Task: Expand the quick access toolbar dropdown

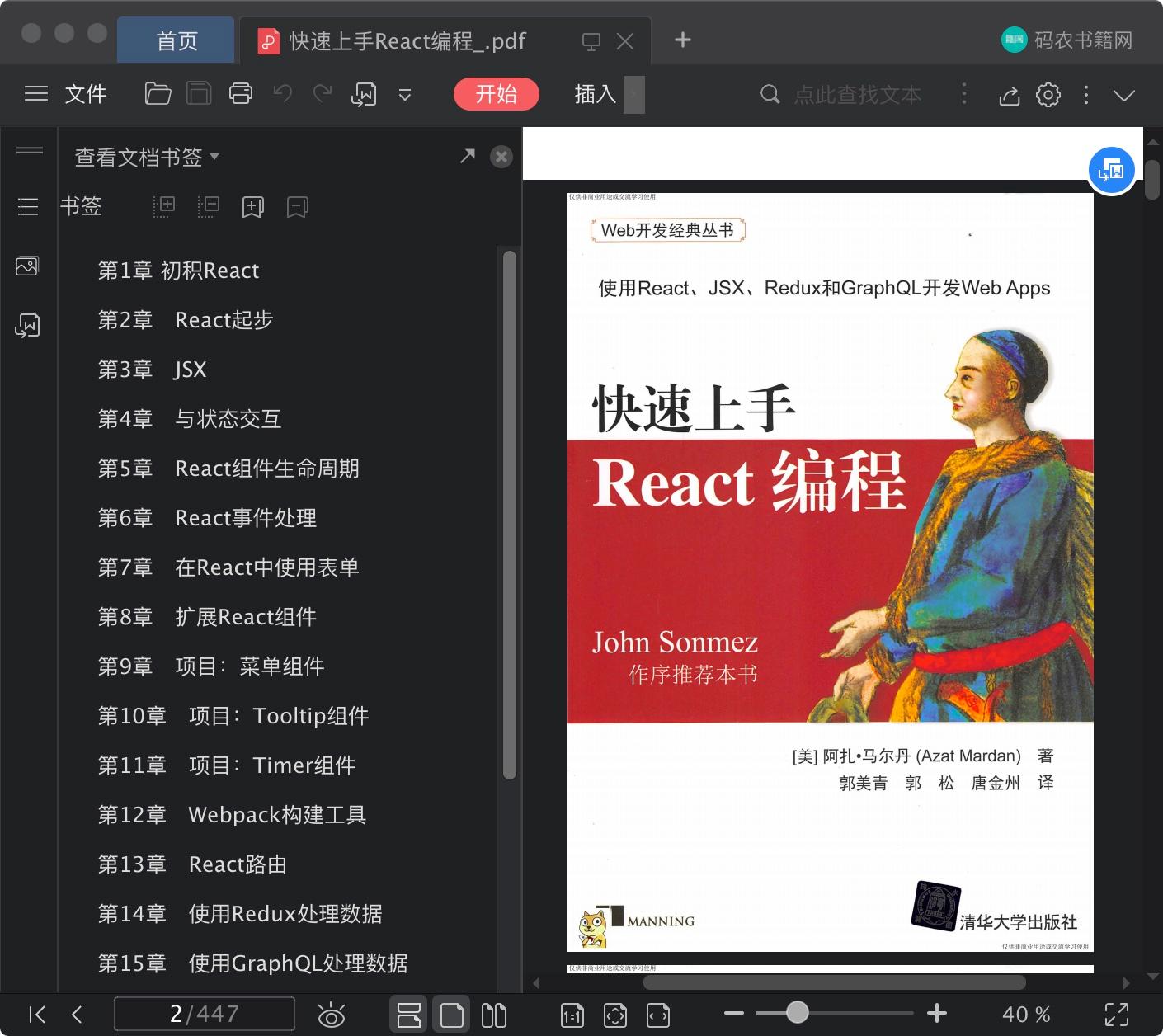Action: pos(405,95)
